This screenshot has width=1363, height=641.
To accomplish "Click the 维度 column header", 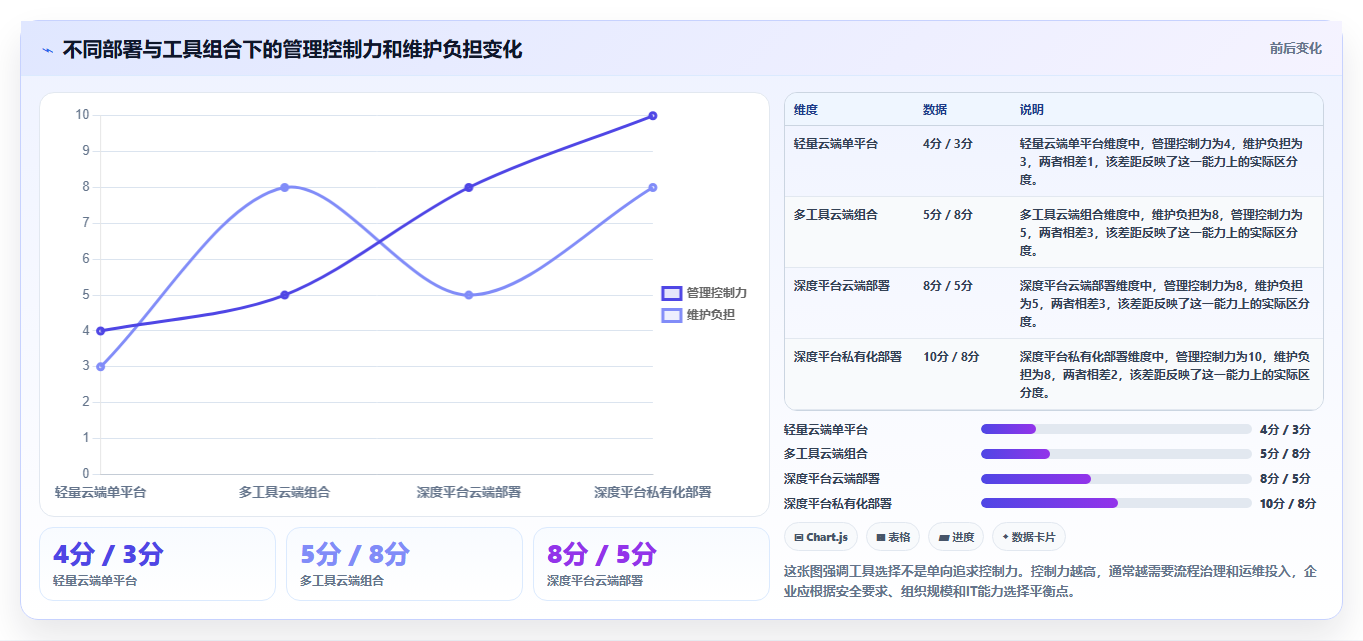I will [806, 109].
